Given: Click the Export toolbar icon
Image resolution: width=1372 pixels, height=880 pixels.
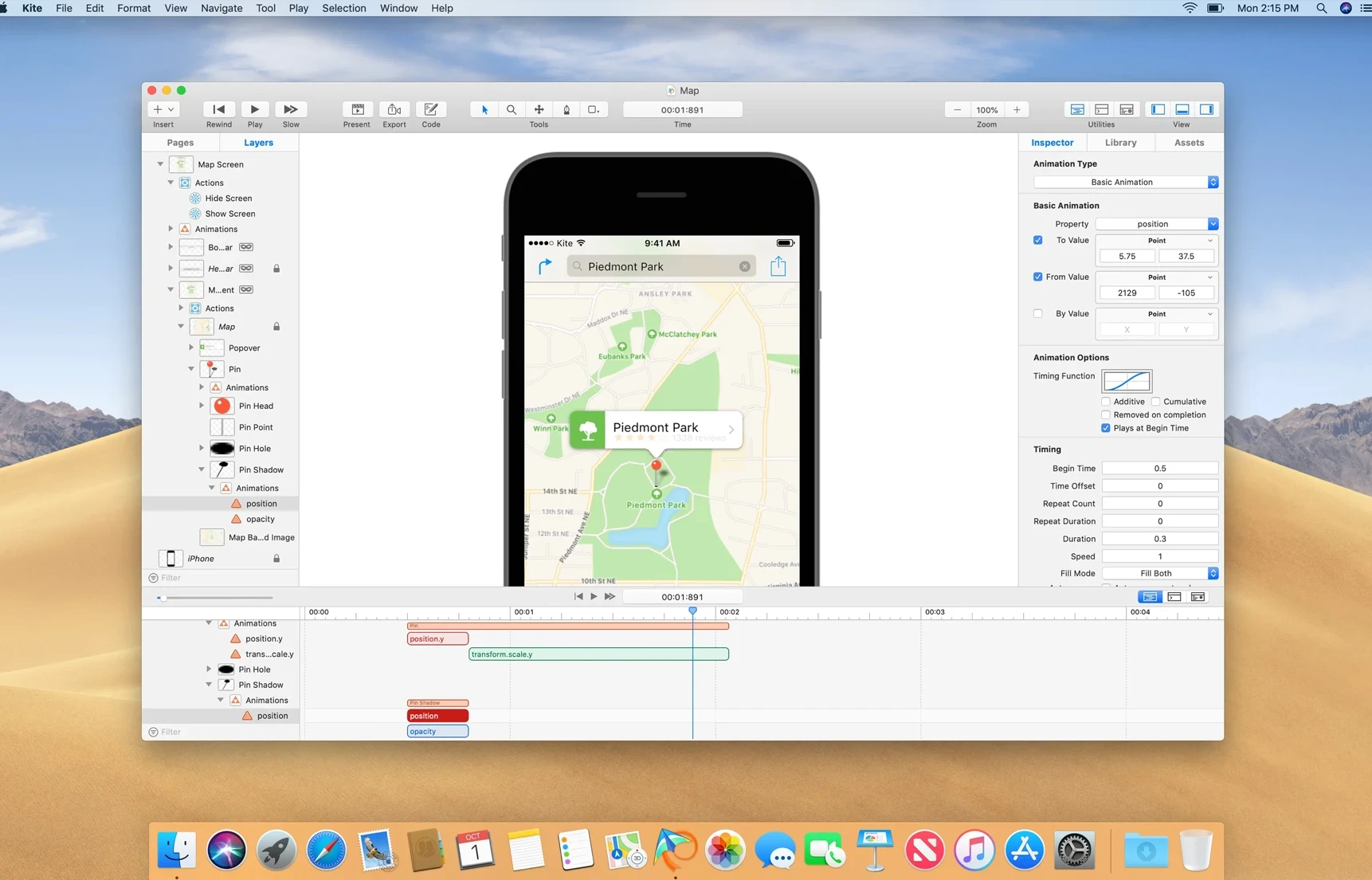Looking at the screenshot, I should click(x=394, y=110).
